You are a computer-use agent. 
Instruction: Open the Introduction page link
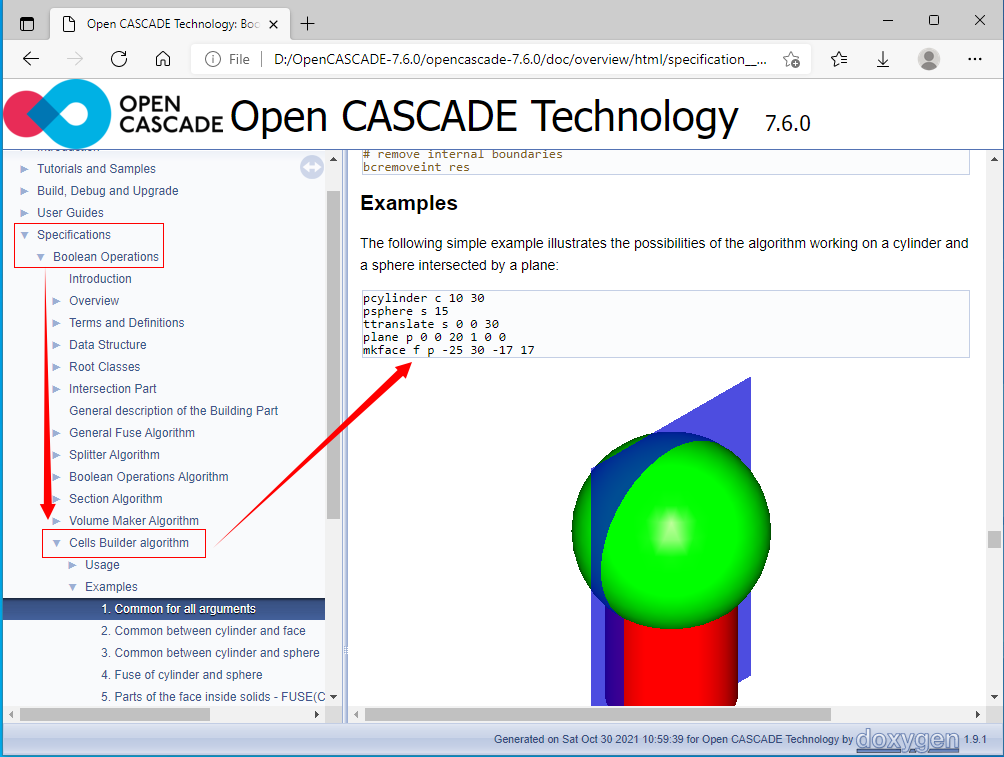click(x=101, y=279)
